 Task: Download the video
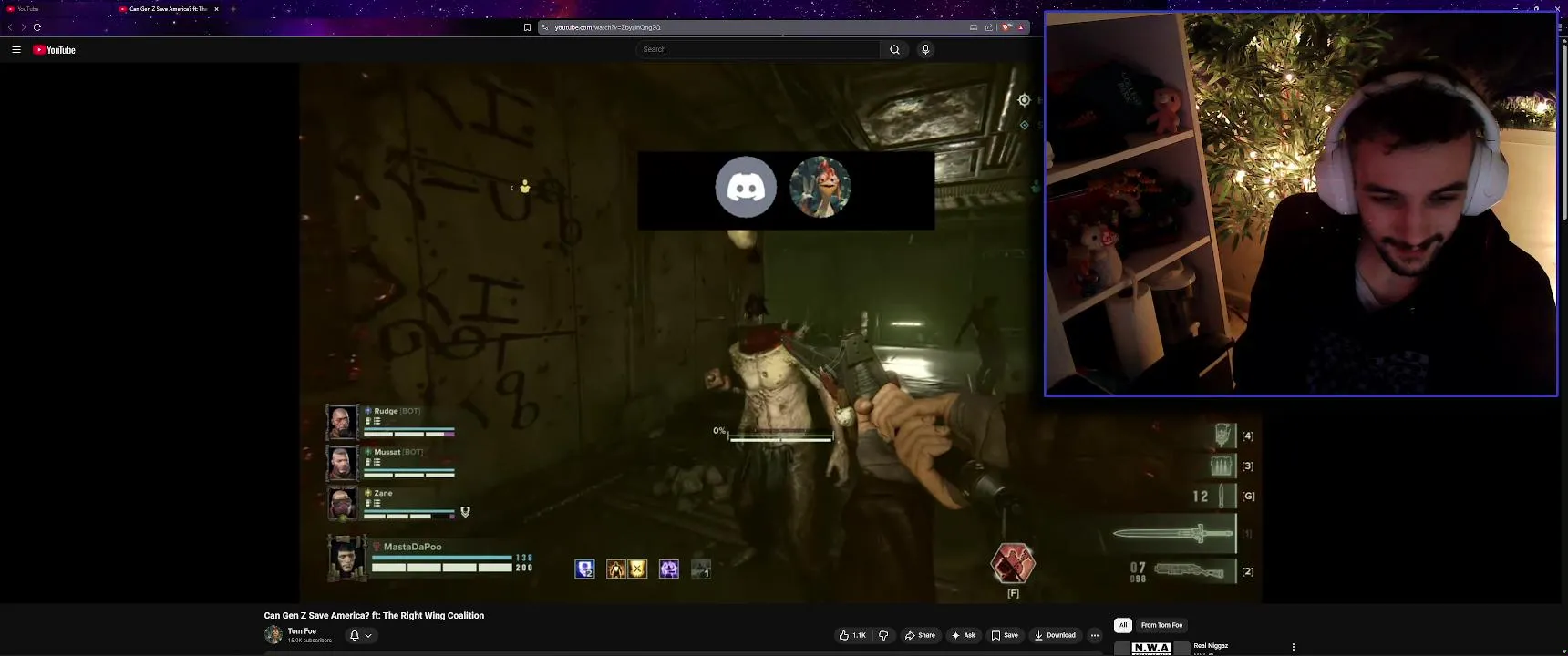(x=1055, y=635)
